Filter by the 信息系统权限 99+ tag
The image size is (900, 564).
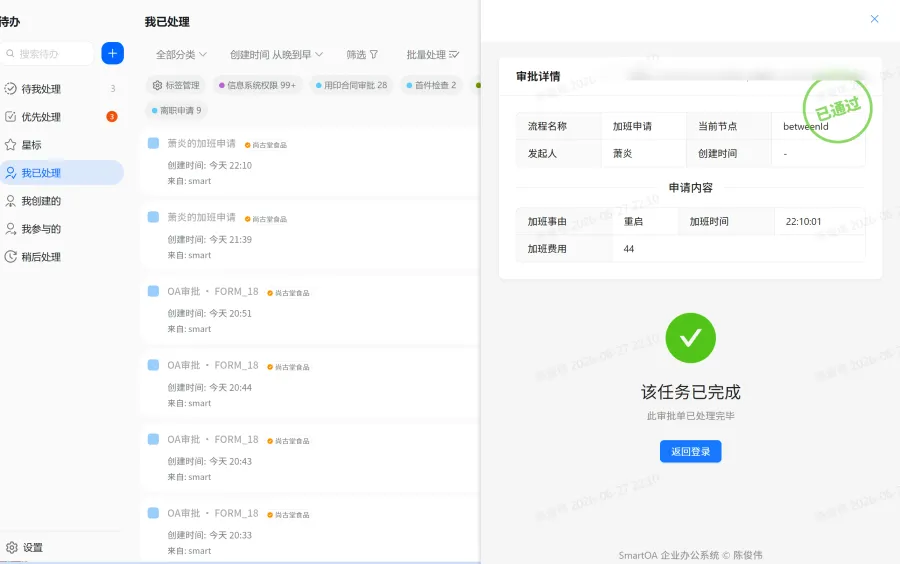coord(257,85)
